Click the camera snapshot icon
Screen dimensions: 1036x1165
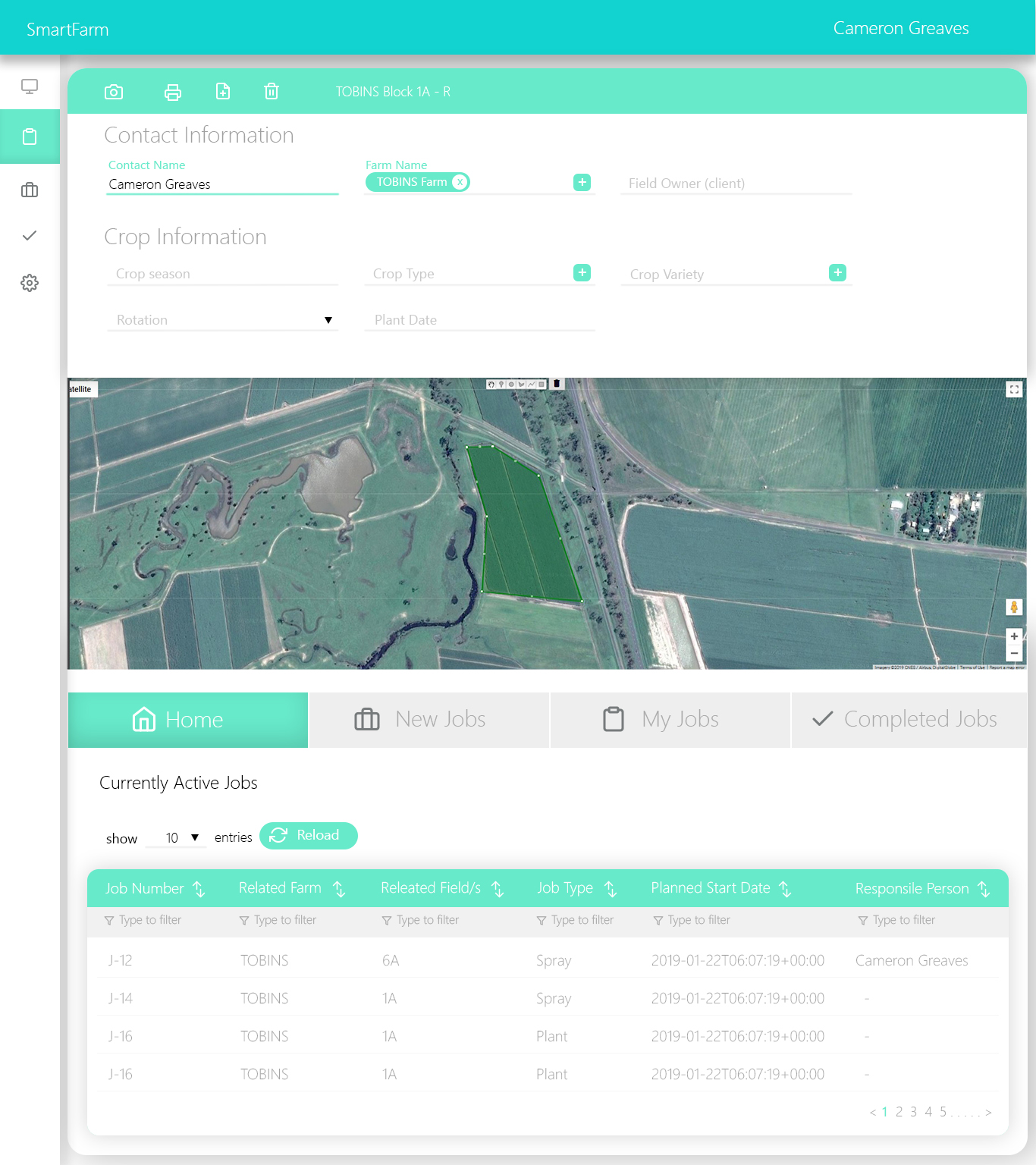click(114, 92)
